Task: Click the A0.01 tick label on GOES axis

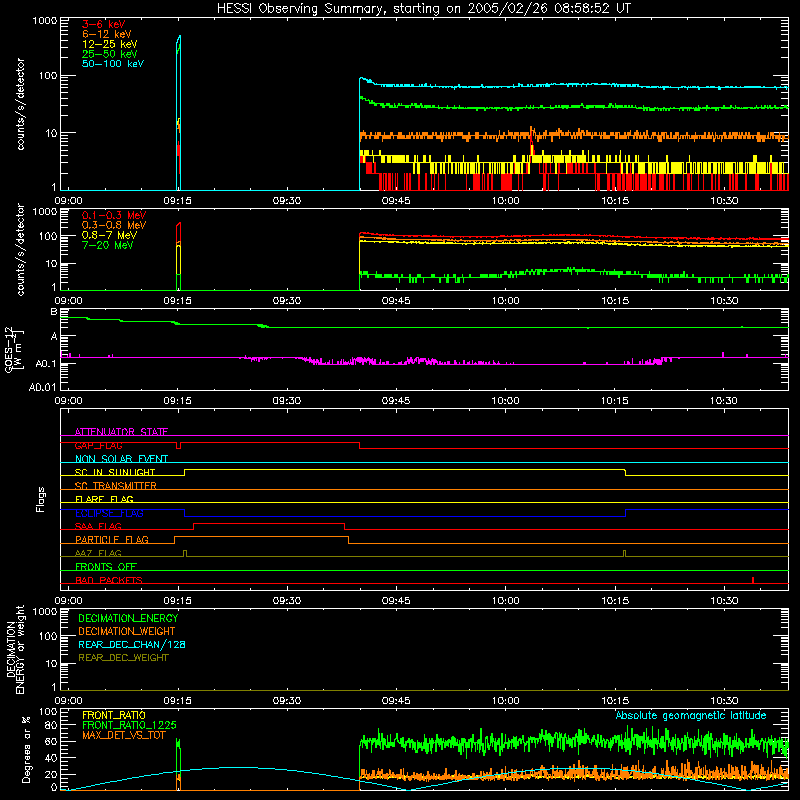Action: [42, 387]
